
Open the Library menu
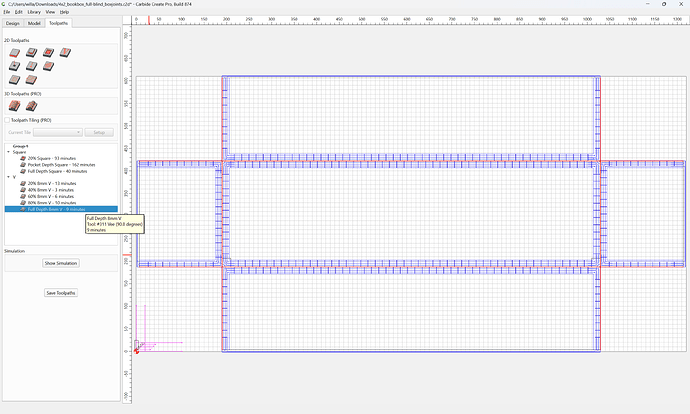pyautogui.click(x=34, y=12)
